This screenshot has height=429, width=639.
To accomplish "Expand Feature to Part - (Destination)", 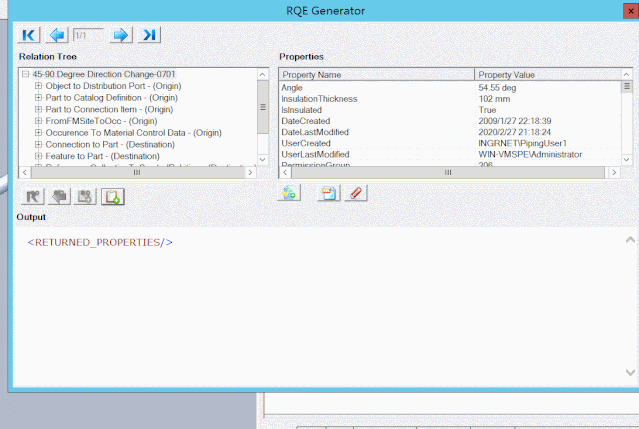I will [x=38, y=156].
